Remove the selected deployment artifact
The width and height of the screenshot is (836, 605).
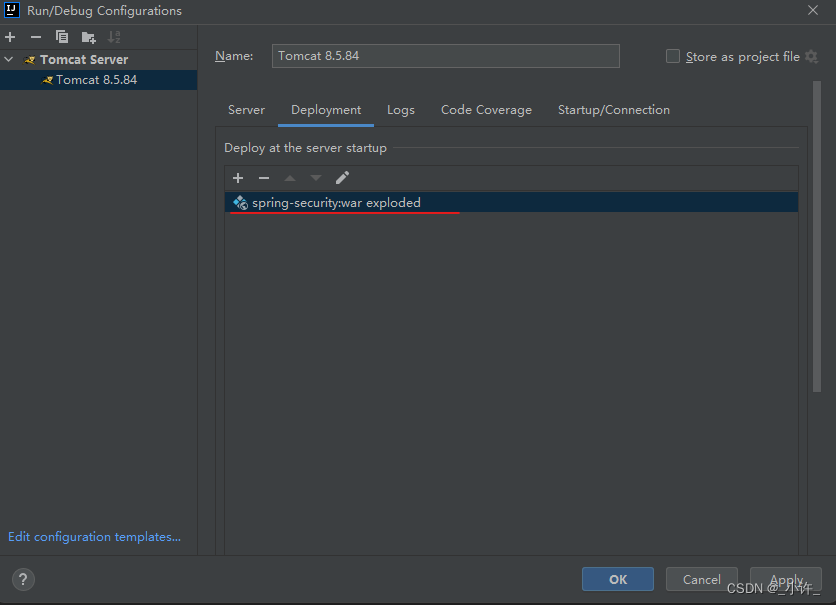[264, 178]
